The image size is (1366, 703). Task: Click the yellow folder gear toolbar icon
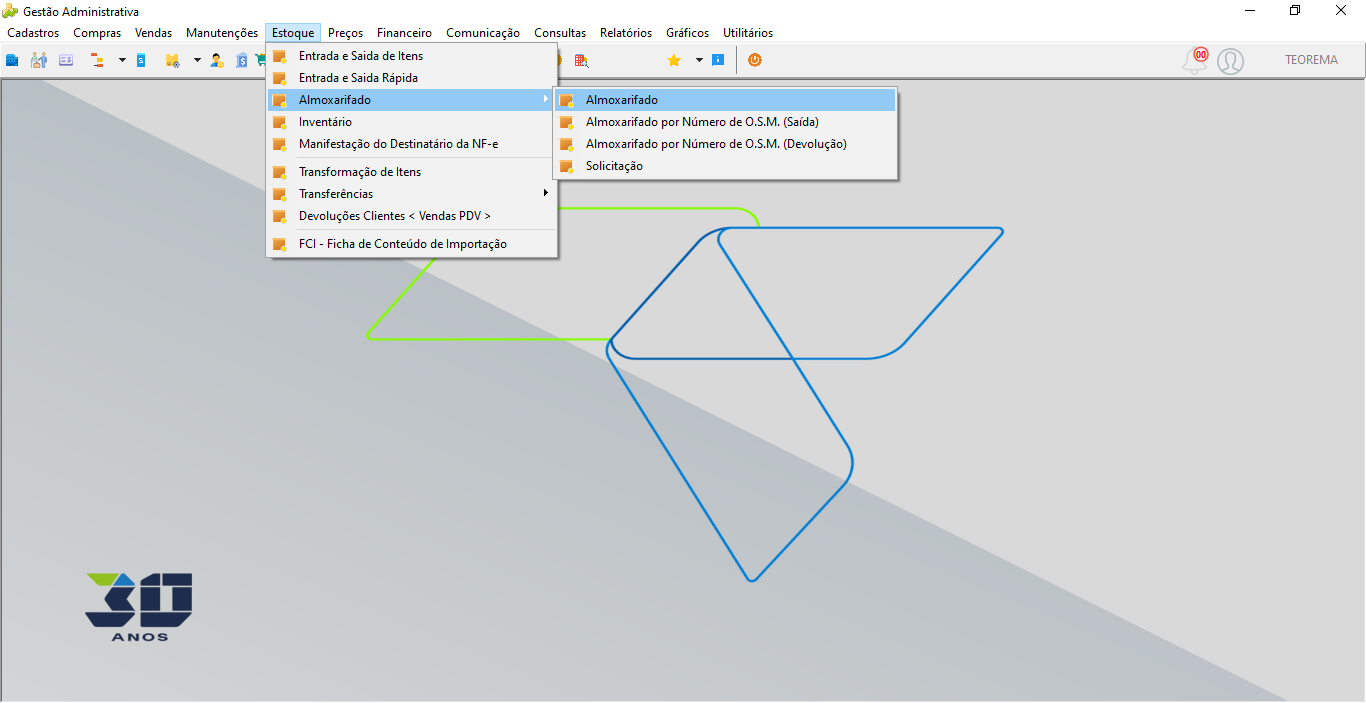click(x=172, y=60)
